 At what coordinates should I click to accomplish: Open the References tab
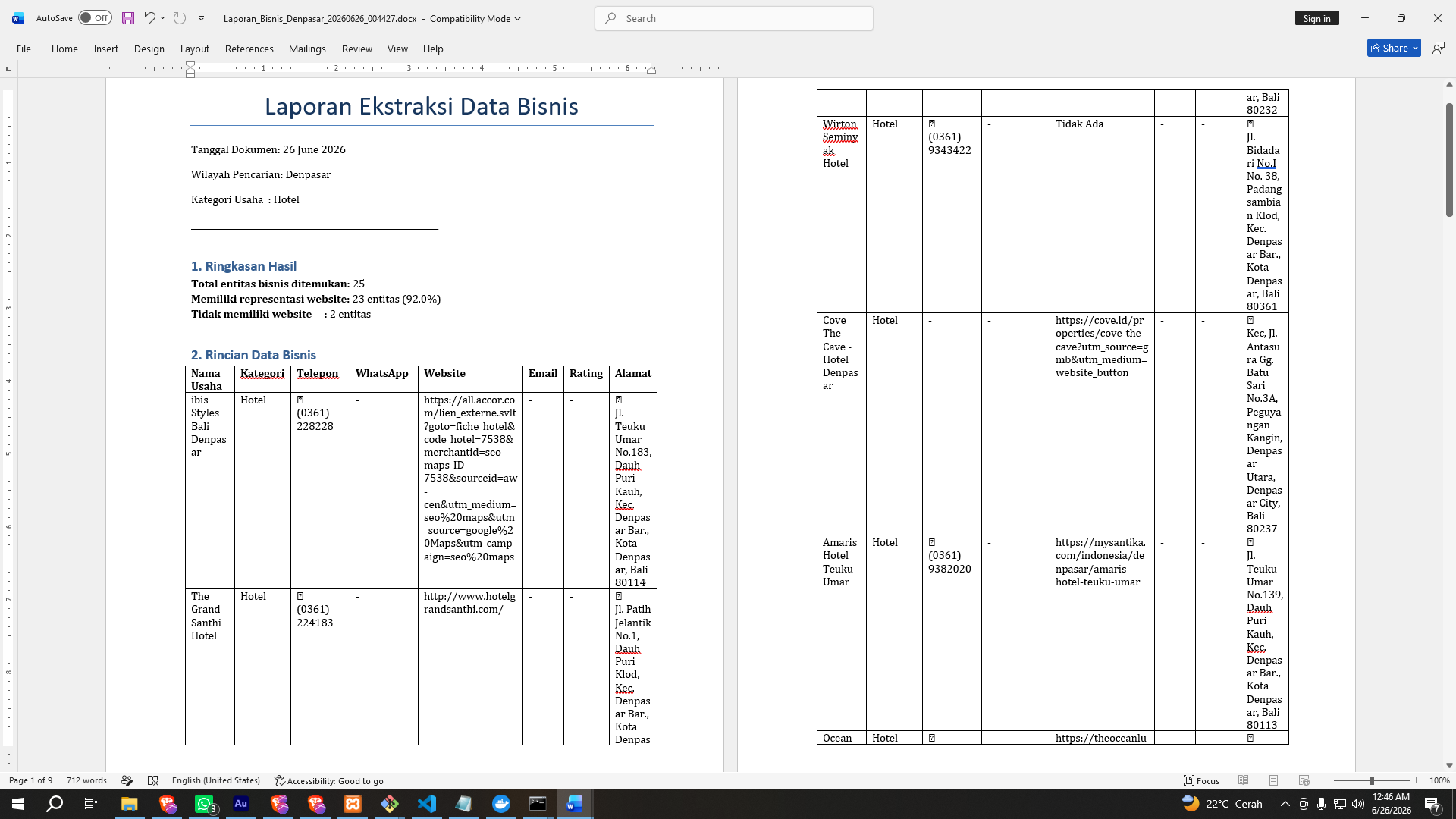coord(249,49)
